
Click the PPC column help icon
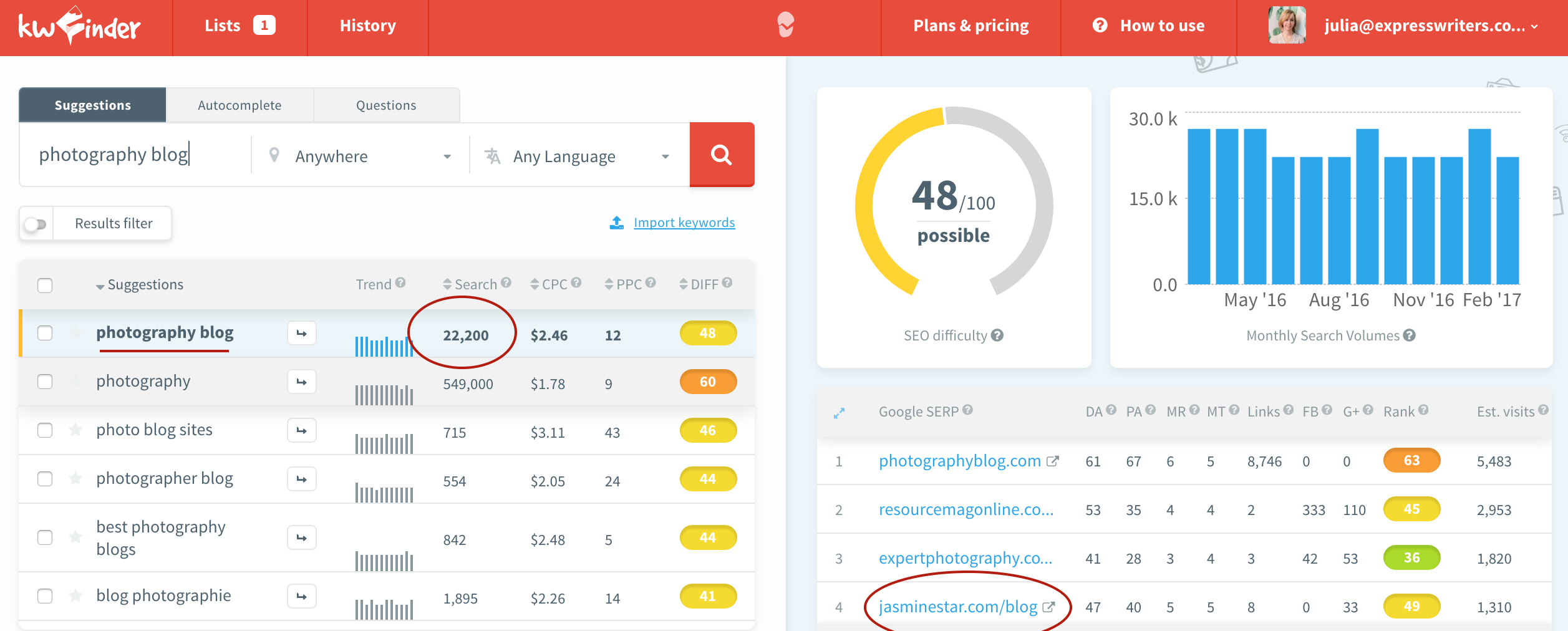(x=651, y=282)
